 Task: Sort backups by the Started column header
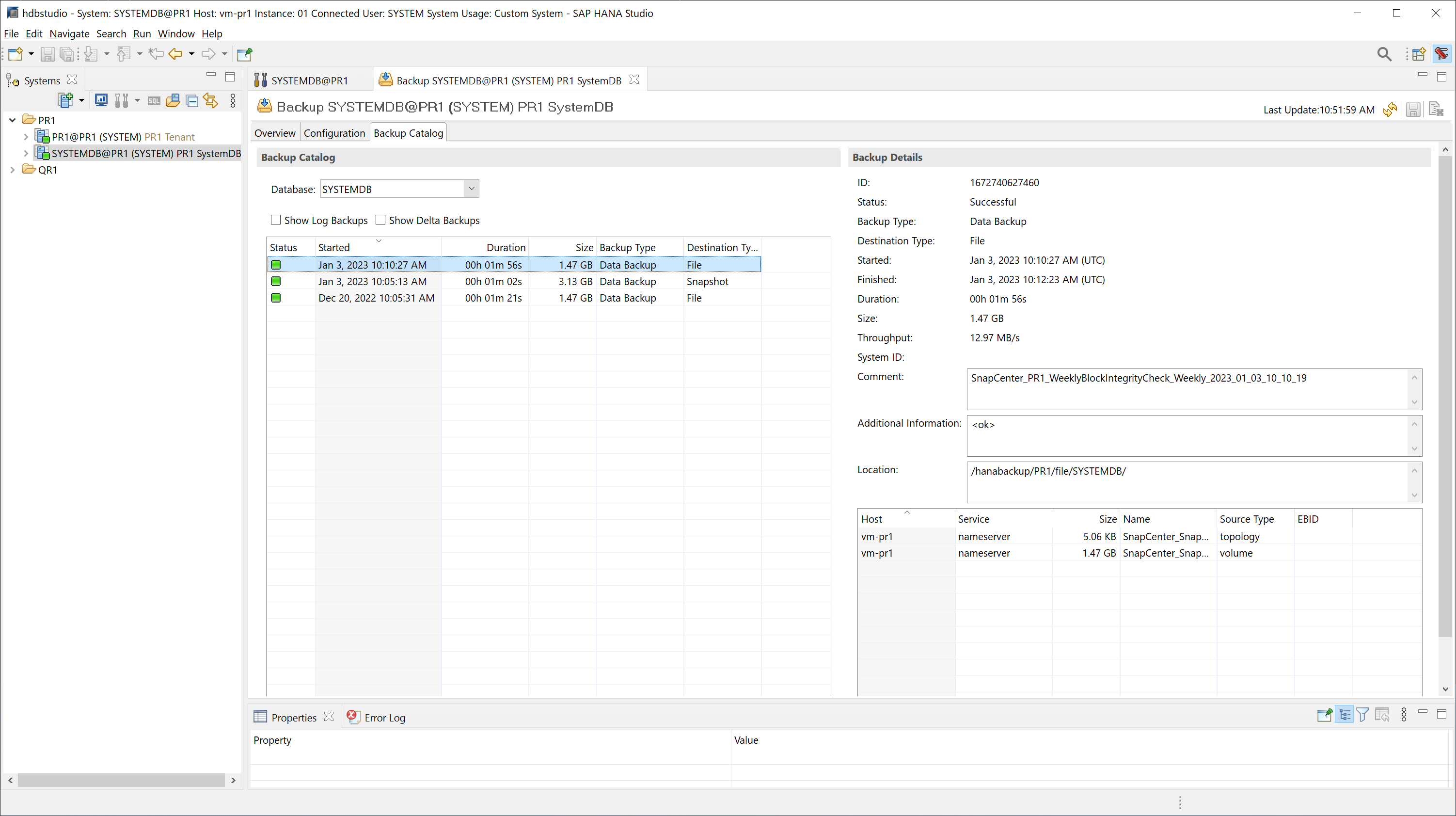334,247
